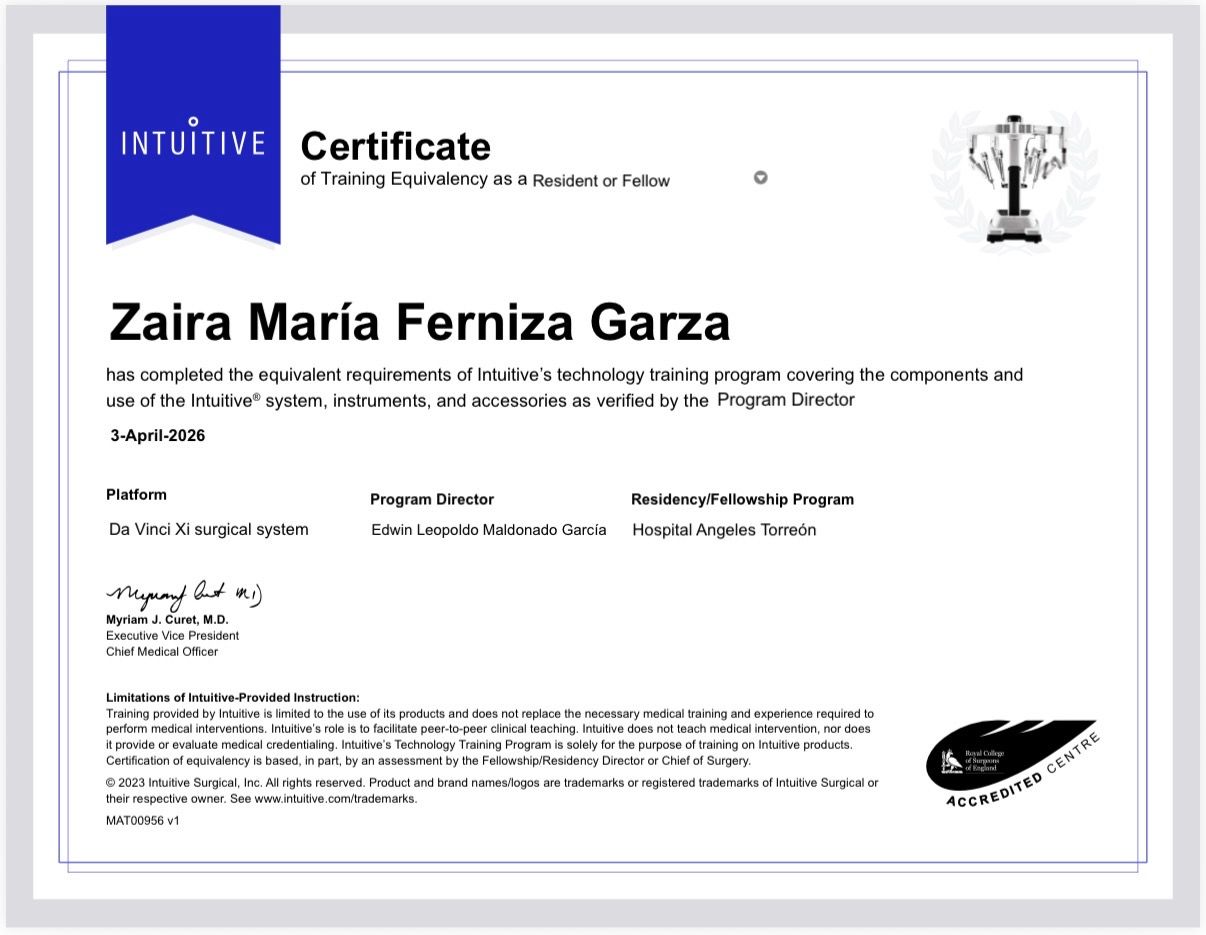Click the Limitations of Intuitive-Provided Instruction heading
This screenshot has width=1206, height=935.
232,698
